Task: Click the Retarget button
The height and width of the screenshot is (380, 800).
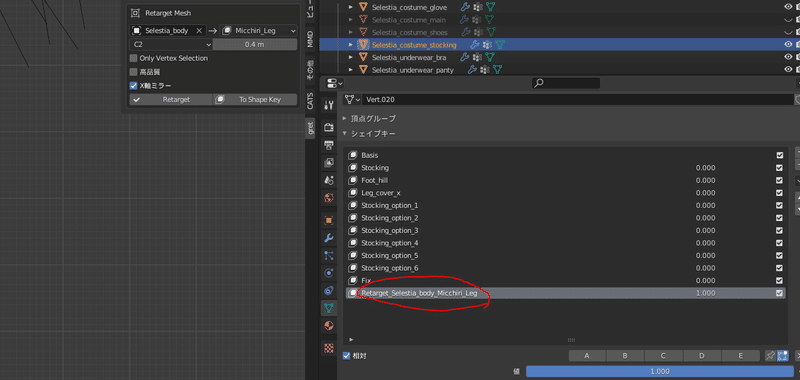Action: [171, 99]
